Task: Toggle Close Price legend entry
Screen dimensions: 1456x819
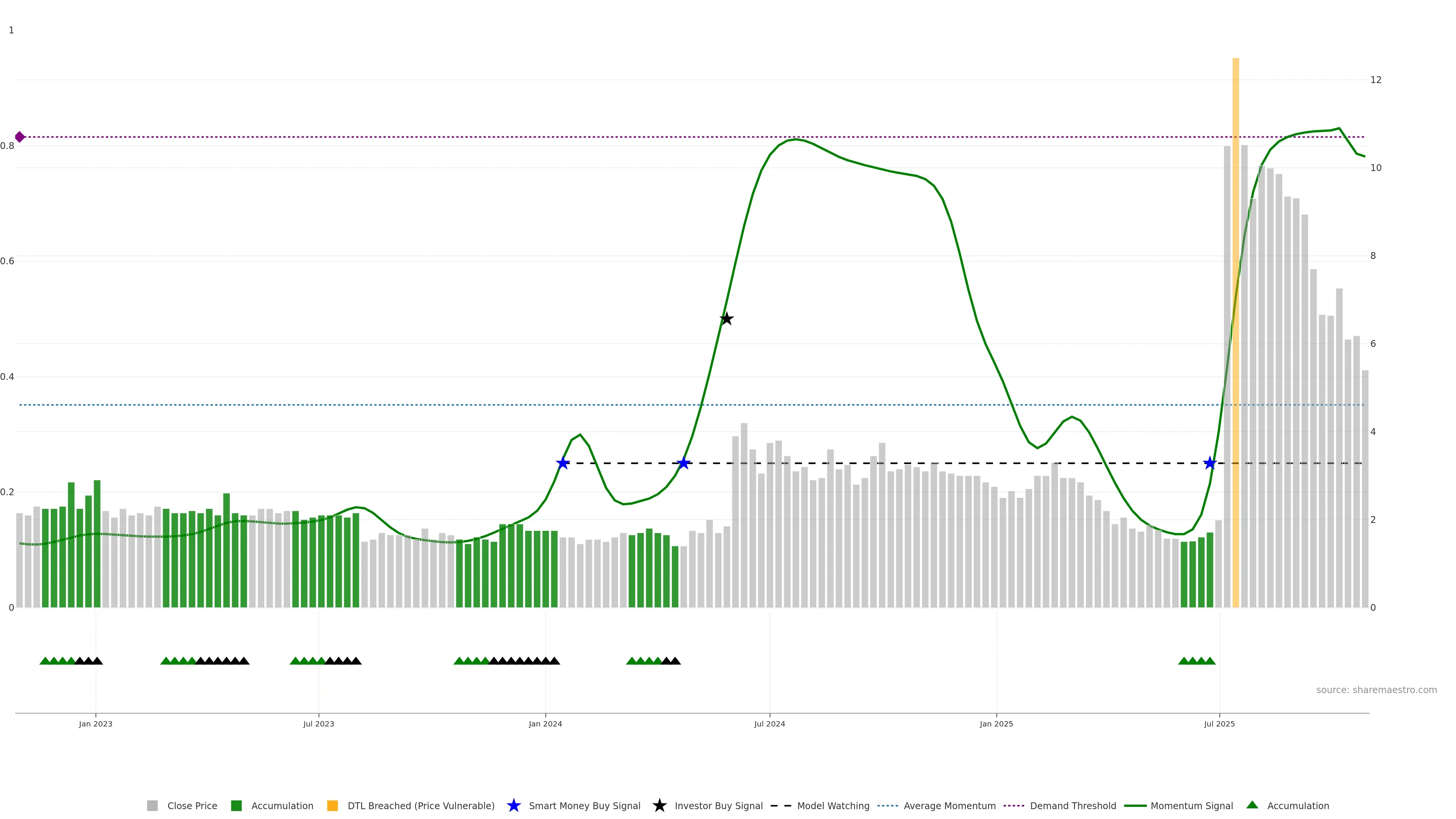Action: (x=191, y=806)
